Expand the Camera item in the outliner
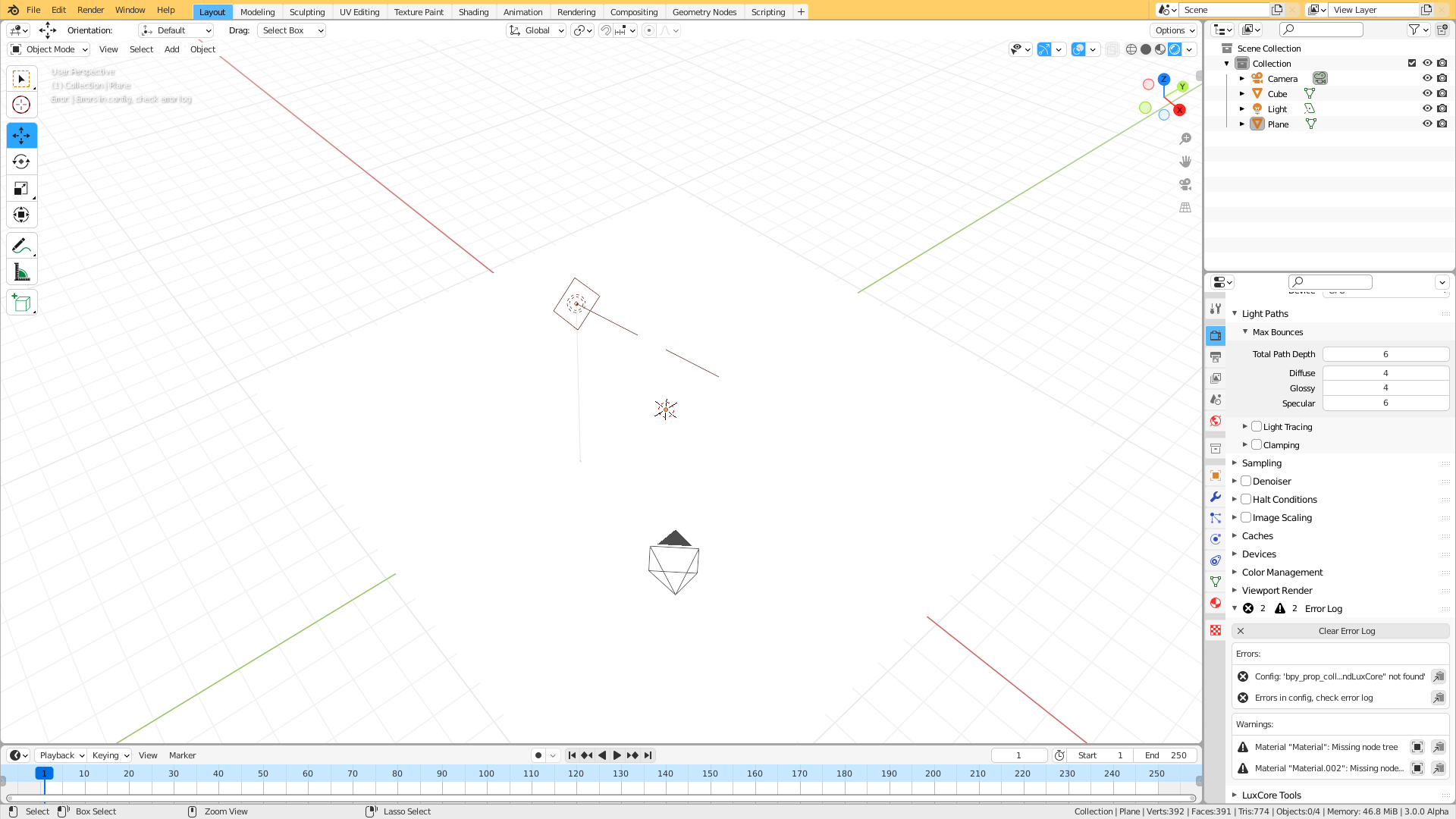 tap(1242, 79)
